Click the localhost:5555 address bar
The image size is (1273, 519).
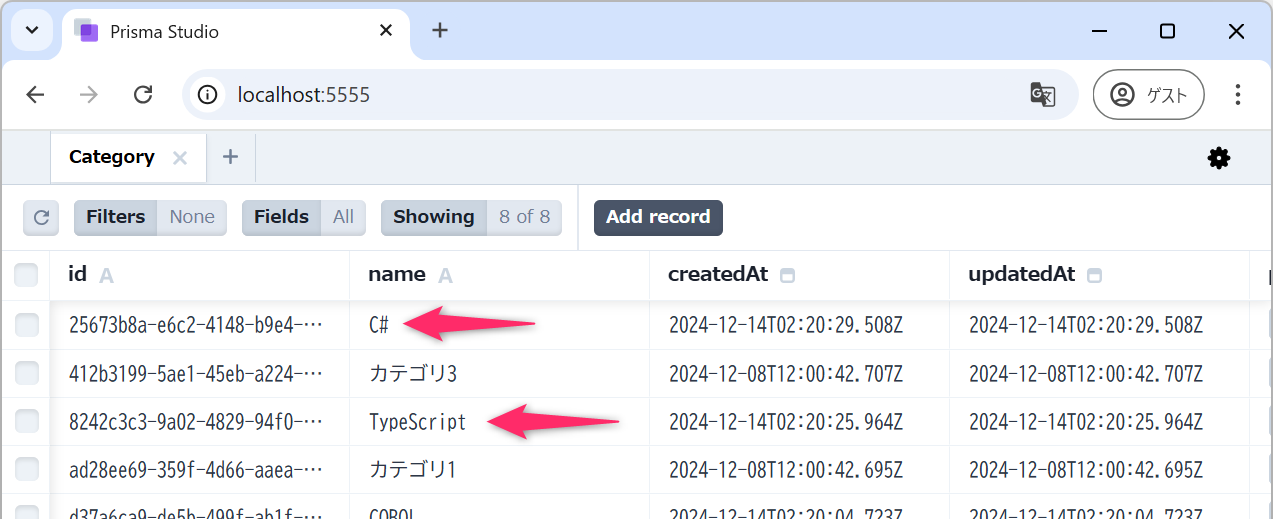pos(600,95)
